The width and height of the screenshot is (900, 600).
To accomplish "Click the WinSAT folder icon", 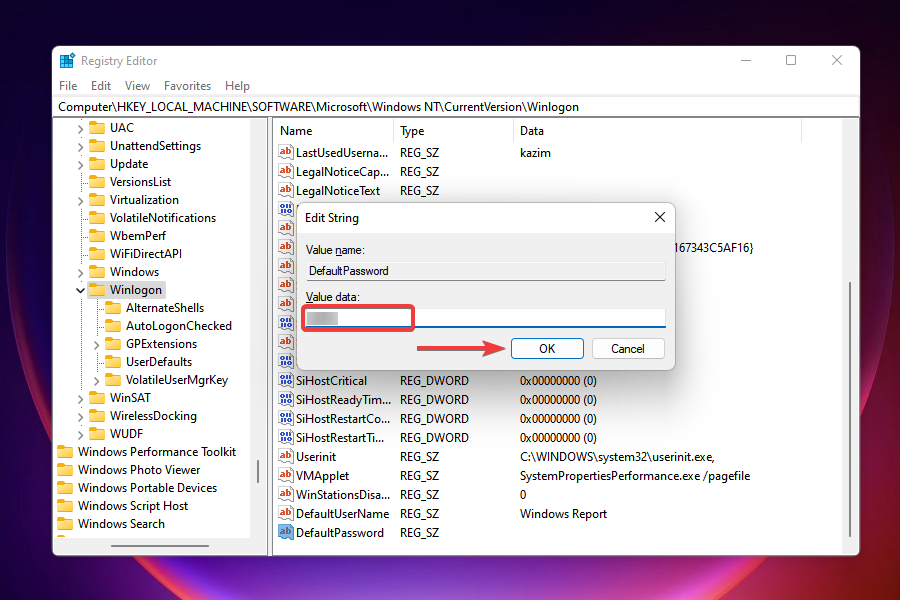I will 97,398.
